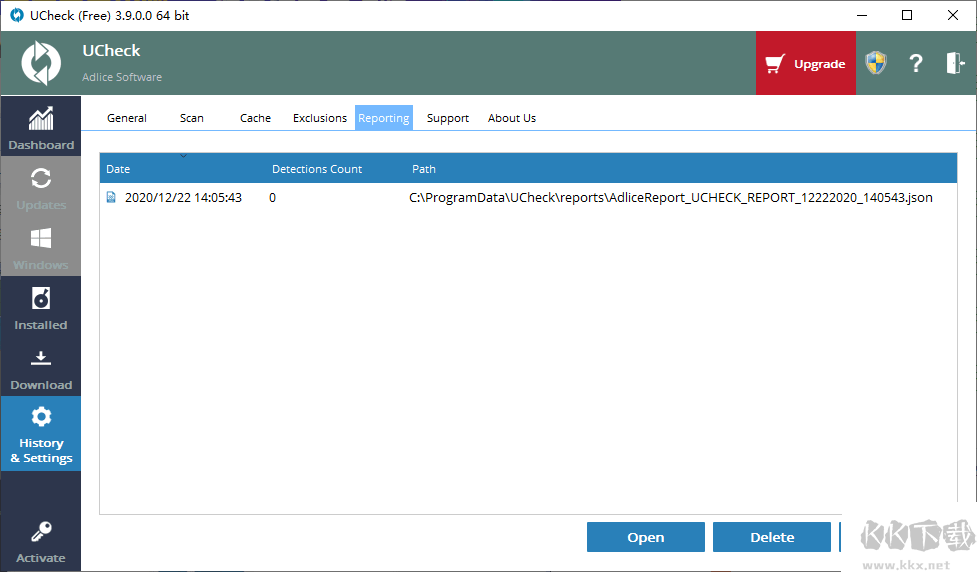
Task: Switch to the General tab
Action: click(126, 118)
